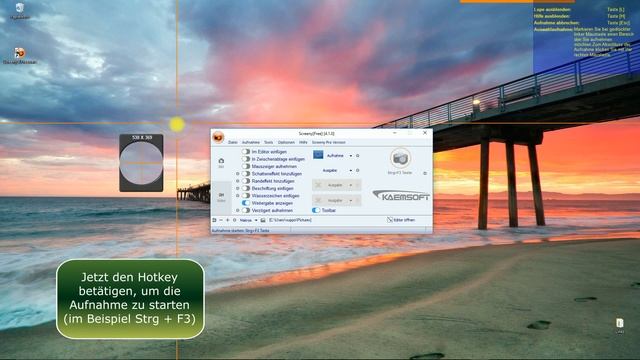Open the gear settings next to the Aufnahme dropdown
Screen dimensions: 640x360
click(x=358, y=156)
